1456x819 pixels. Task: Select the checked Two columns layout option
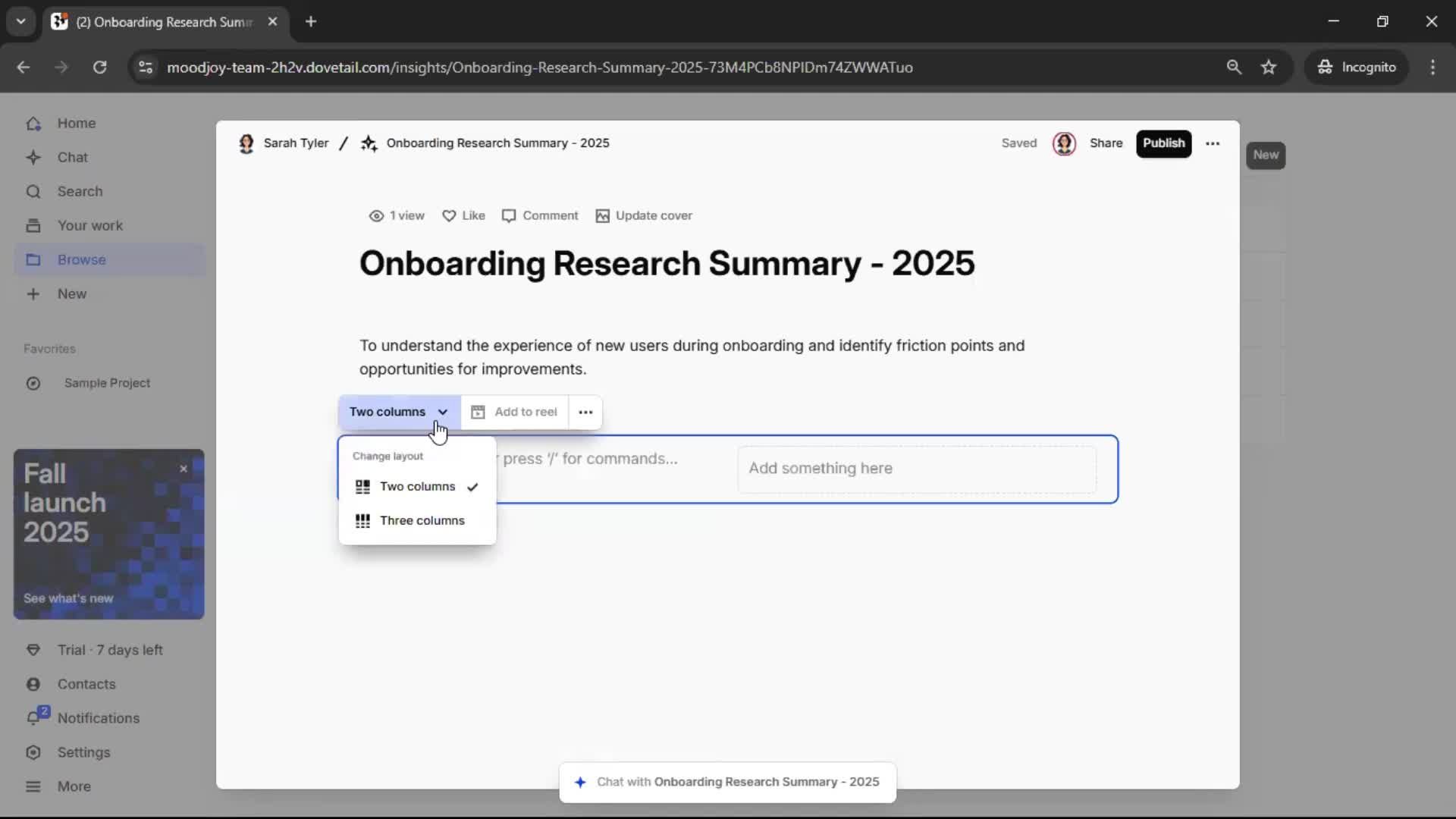point(417,487)
